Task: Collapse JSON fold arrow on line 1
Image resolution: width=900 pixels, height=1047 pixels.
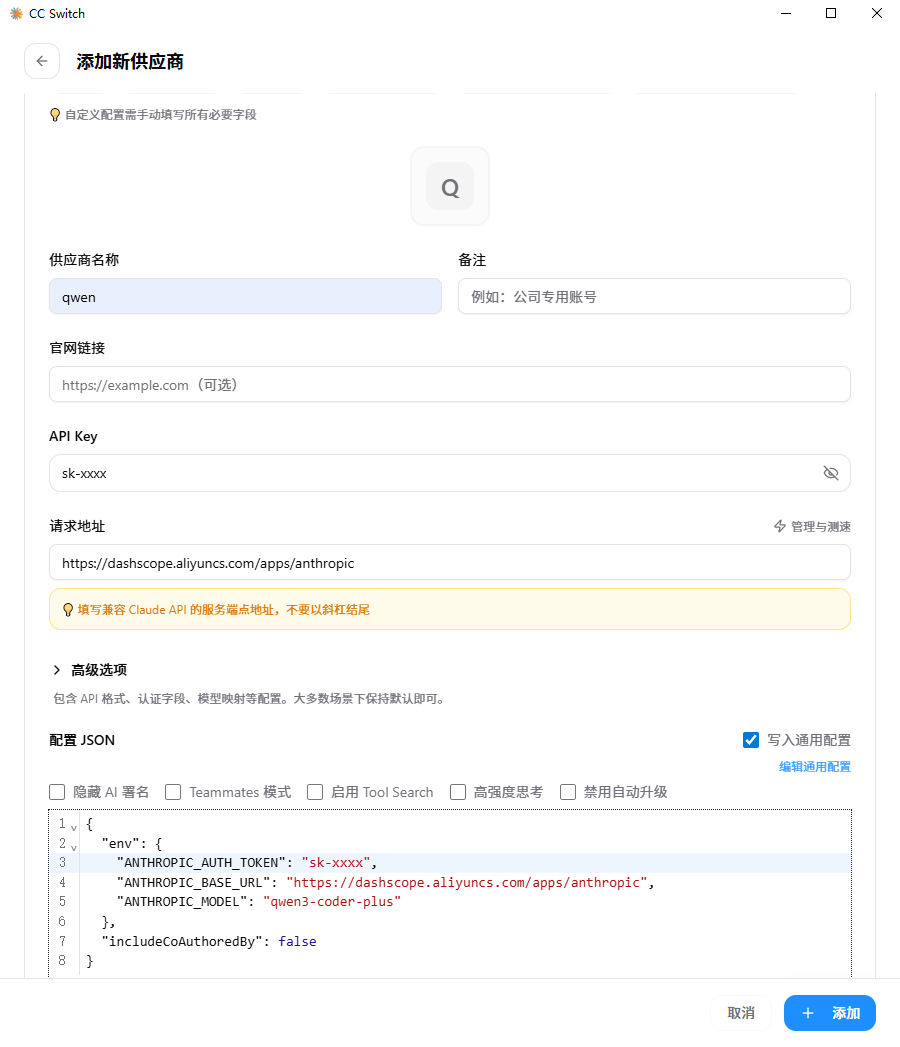Action: [73, 828]
